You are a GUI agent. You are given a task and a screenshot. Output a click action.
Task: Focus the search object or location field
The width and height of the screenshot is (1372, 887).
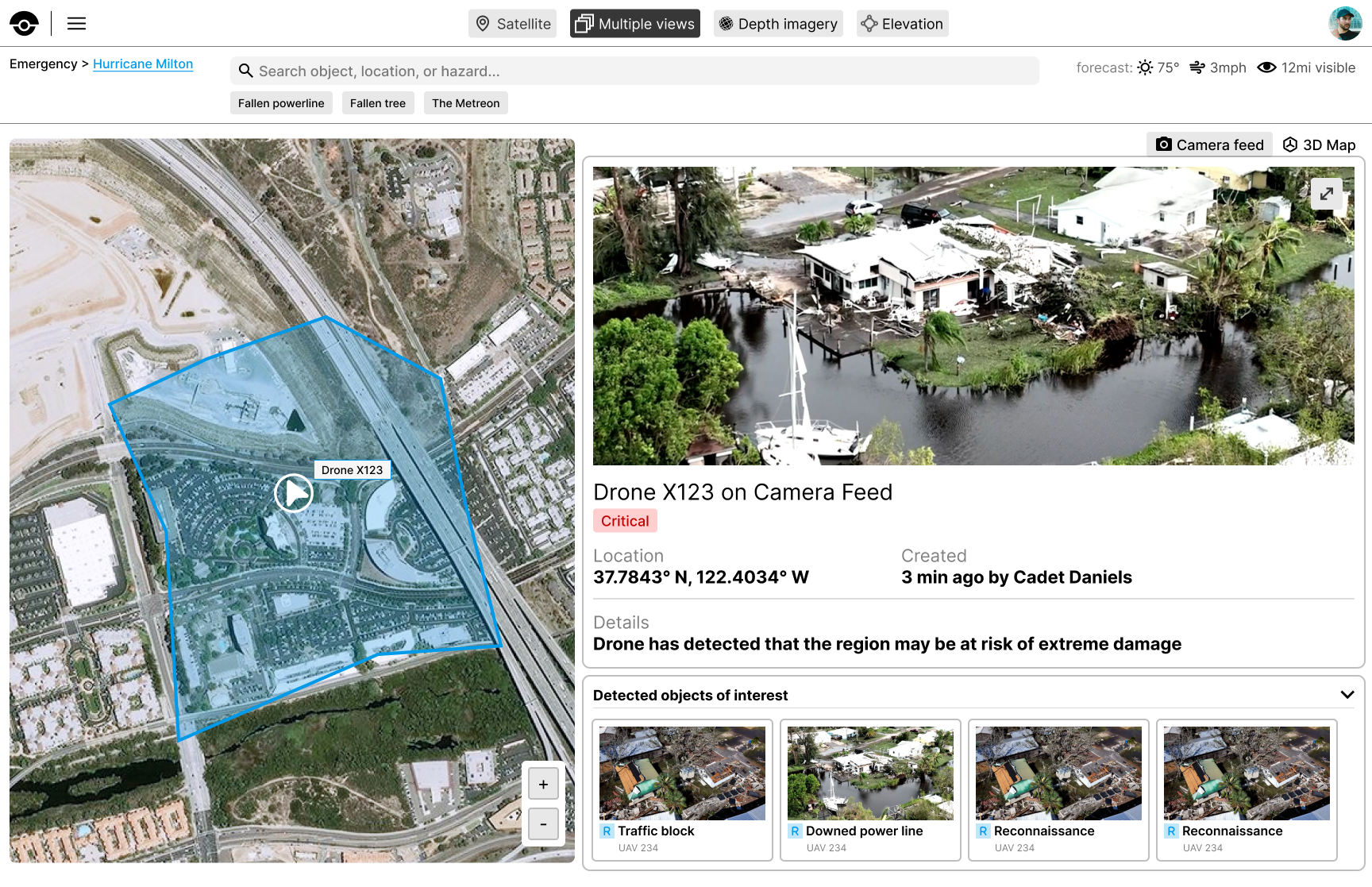pos(634,71)
